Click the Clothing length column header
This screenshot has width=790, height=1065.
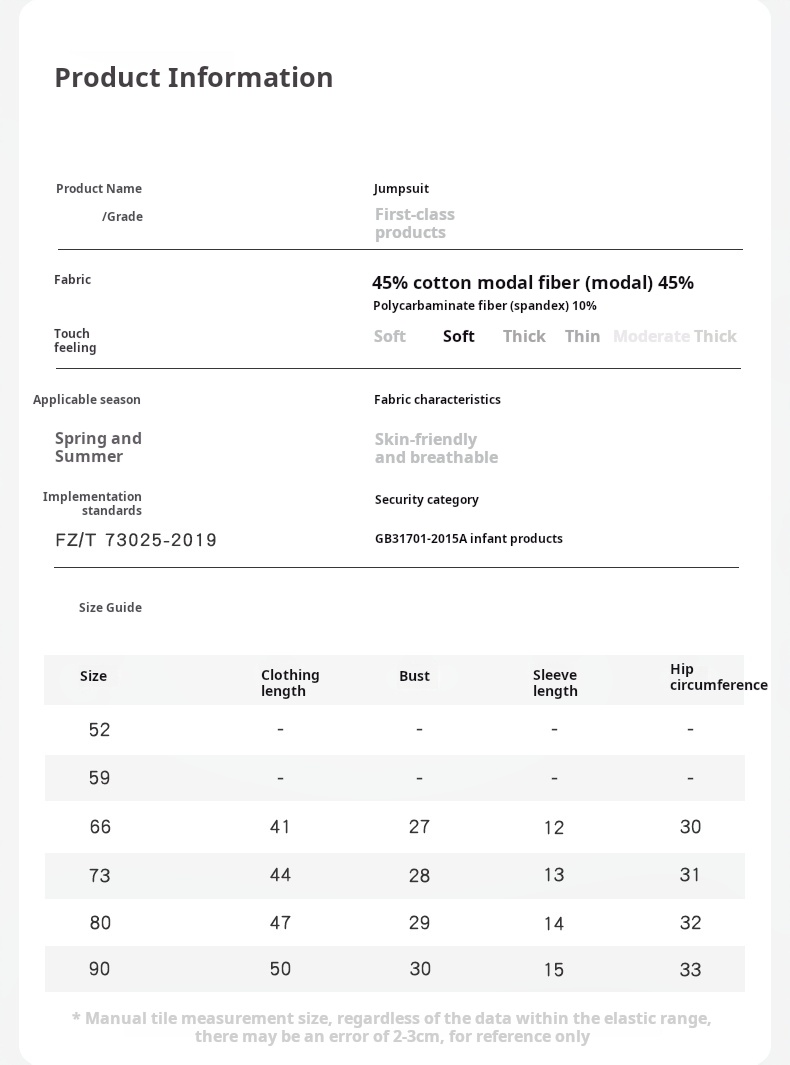(290, 683)
